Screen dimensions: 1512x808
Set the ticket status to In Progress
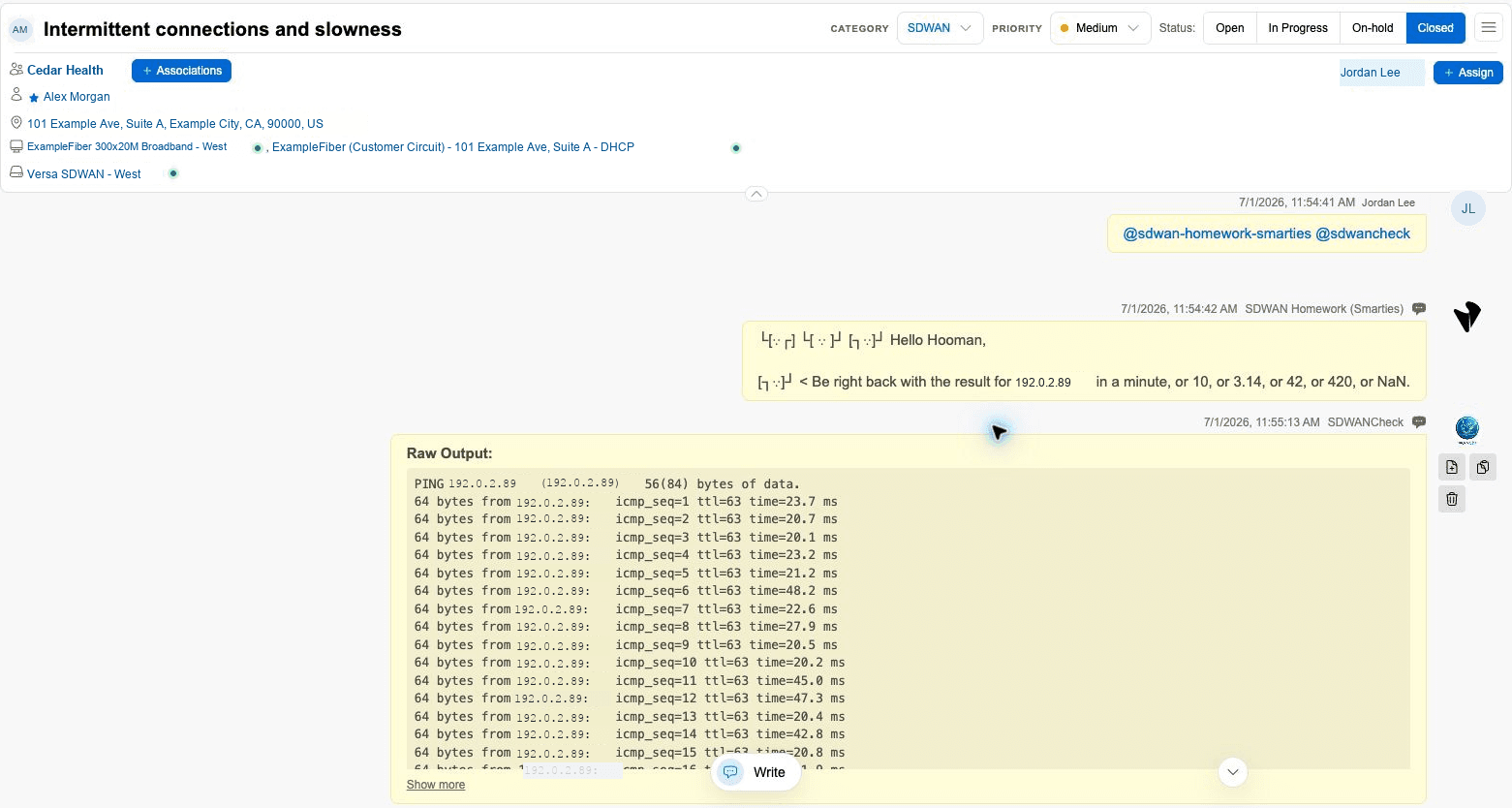(1298, 28)
